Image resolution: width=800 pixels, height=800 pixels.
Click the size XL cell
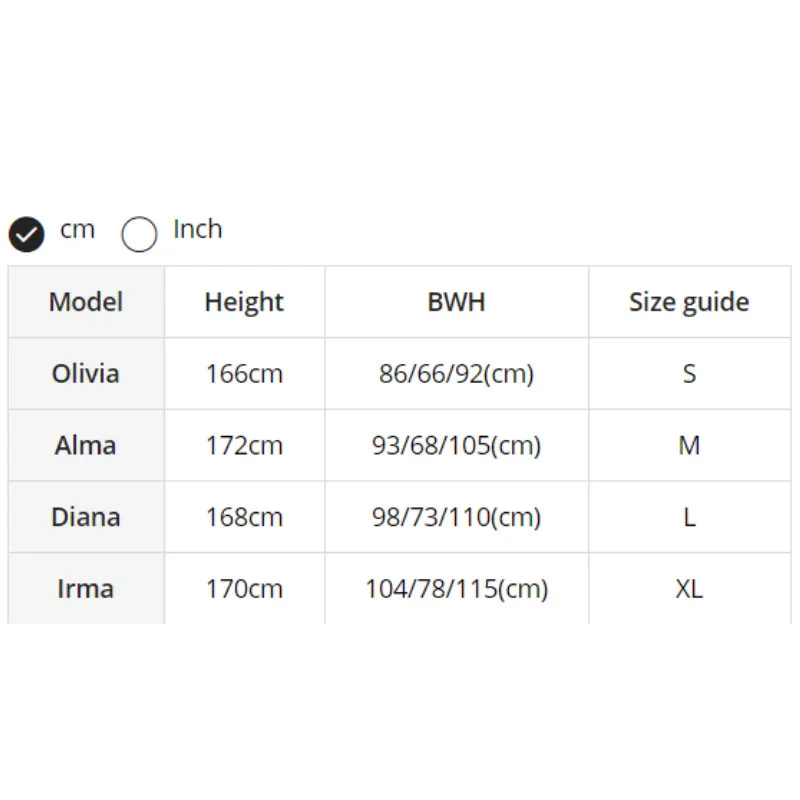click(x=689, y=588)
